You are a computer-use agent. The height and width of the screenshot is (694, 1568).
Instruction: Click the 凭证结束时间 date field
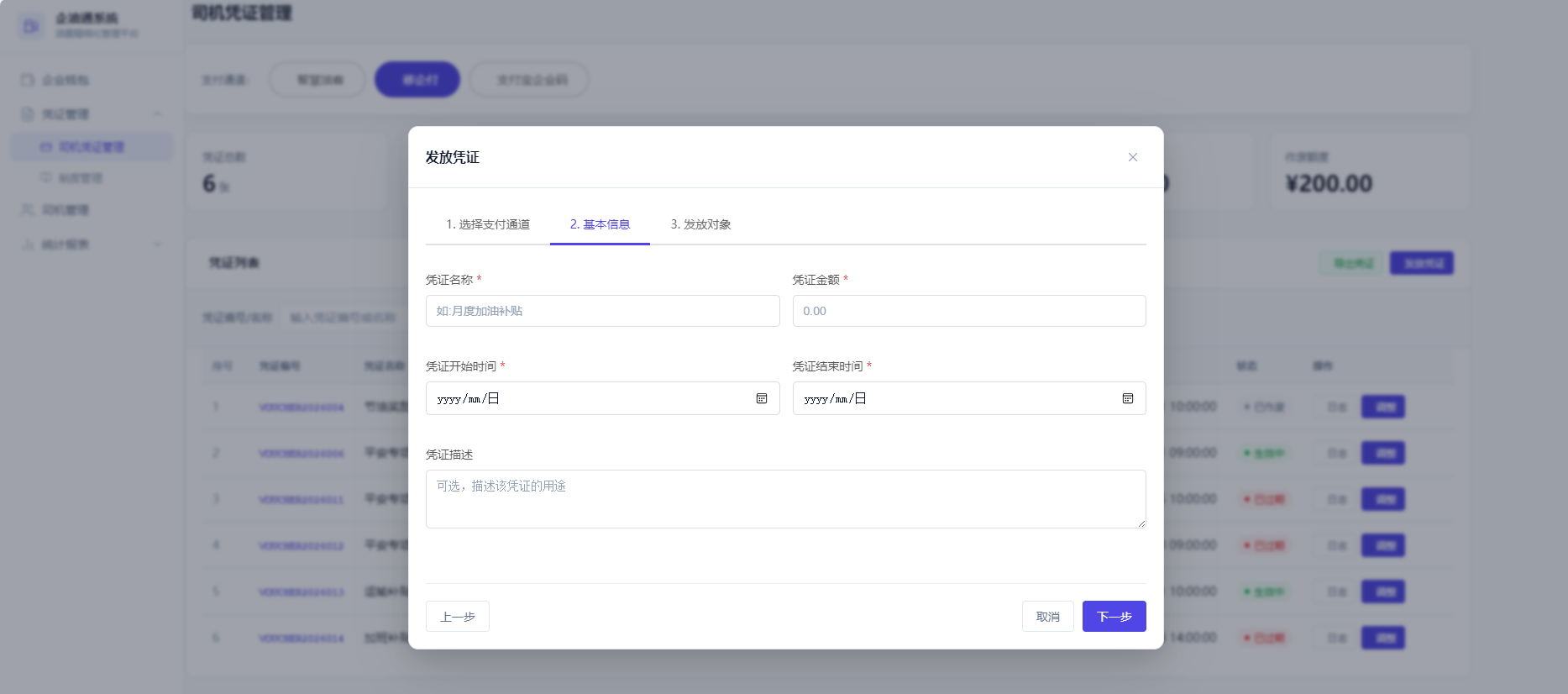(x=969, y=398)
